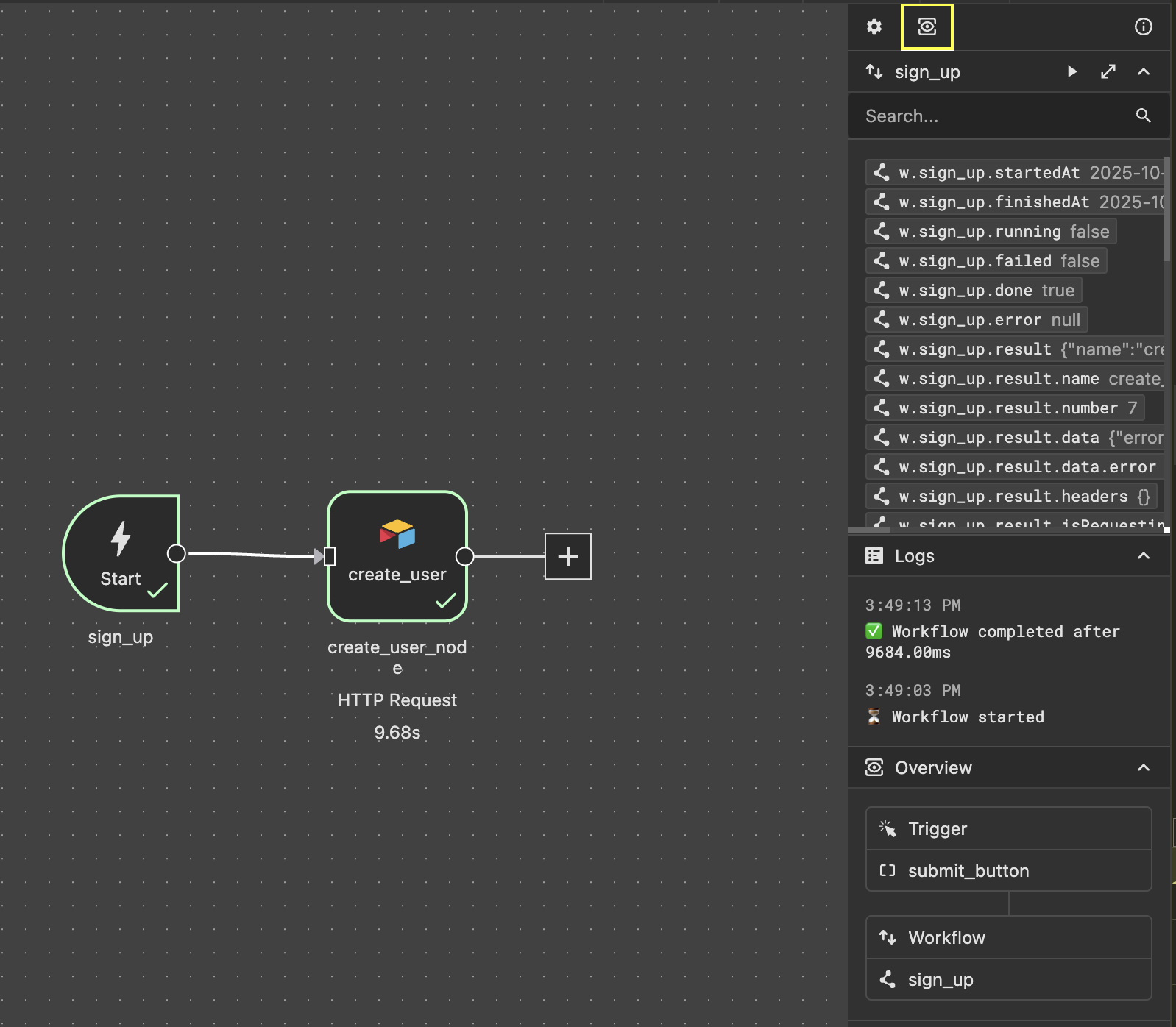Select w.sign_up.failed false row
This screenshot has width=1176, height=1027.
987,261
